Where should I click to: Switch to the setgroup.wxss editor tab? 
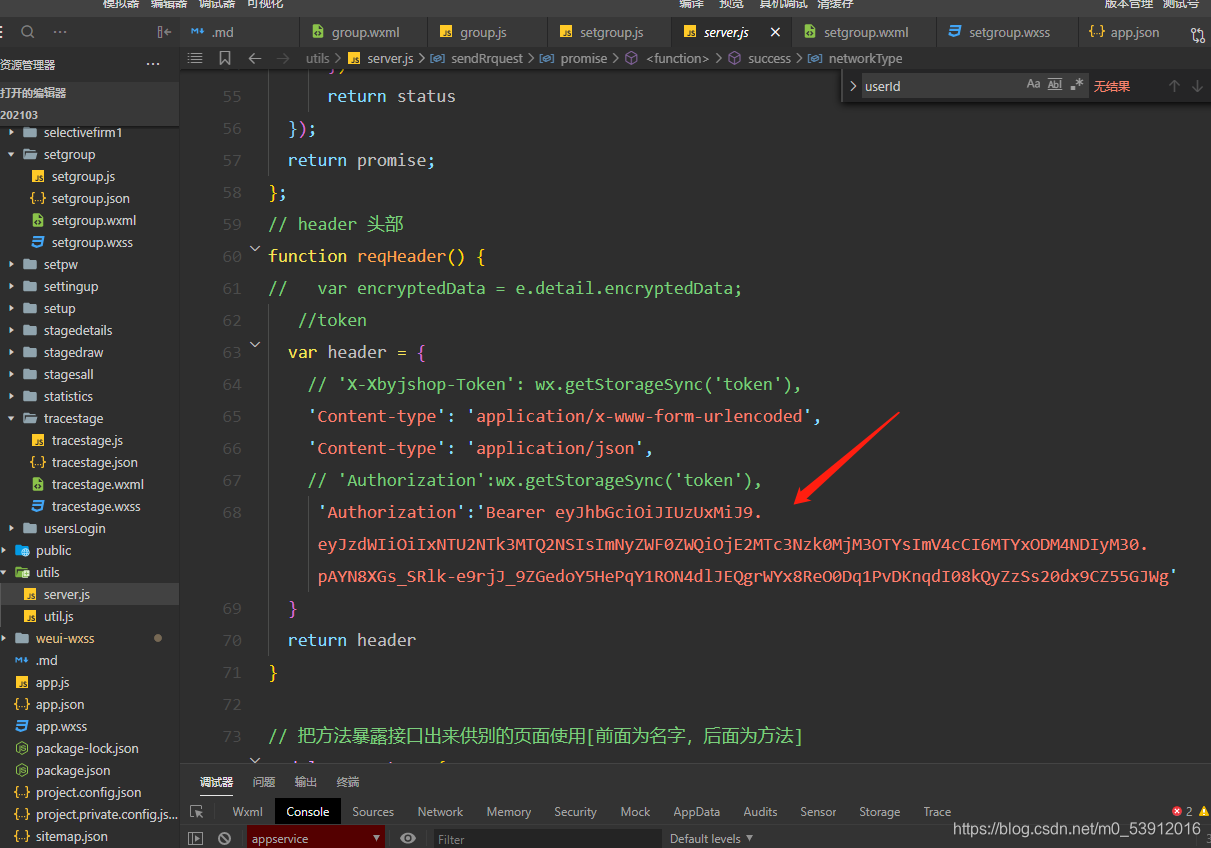(x=1009, y=32)
